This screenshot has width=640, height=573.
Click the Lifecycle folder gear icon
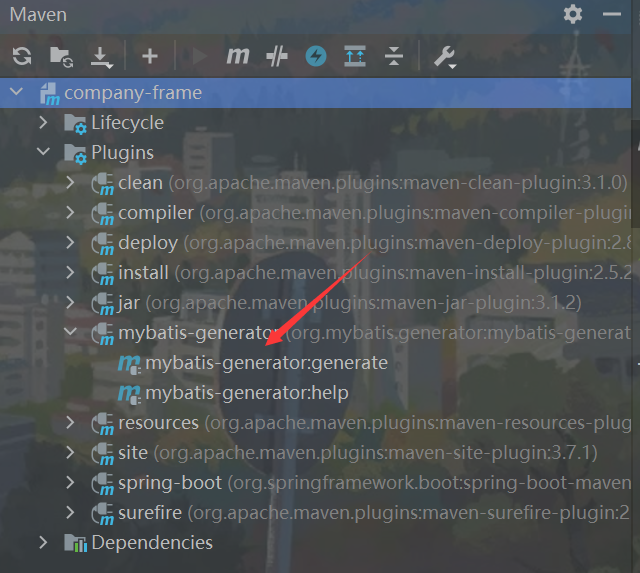tap(76, 124)
